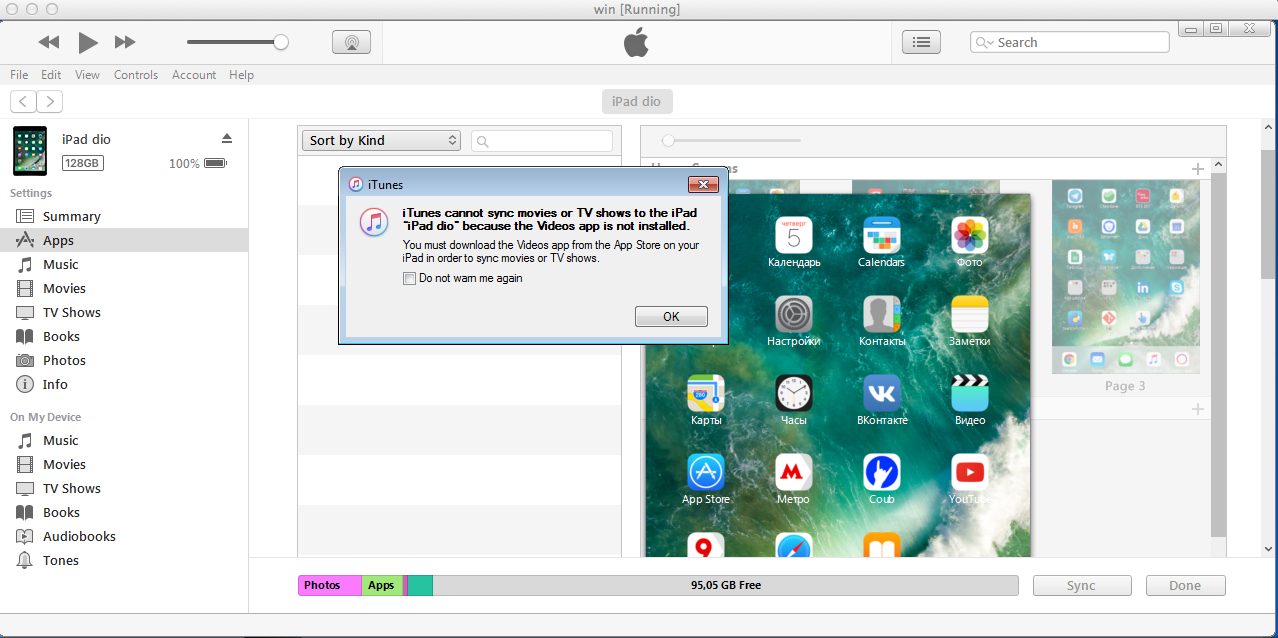Click the volume slider knob
Viewport: 1278px width, 638px height.
tap(281, 42)
